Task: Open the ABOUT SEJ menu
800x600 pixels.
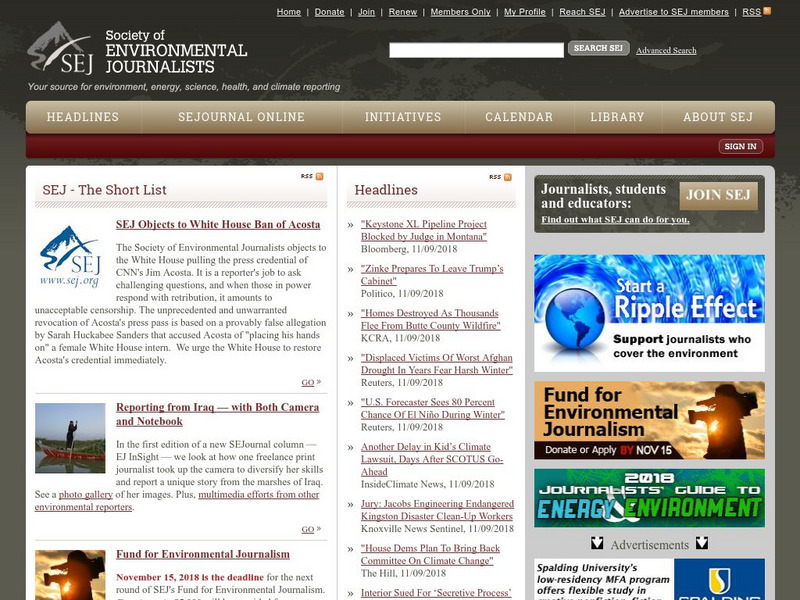Action: point(718,117)
